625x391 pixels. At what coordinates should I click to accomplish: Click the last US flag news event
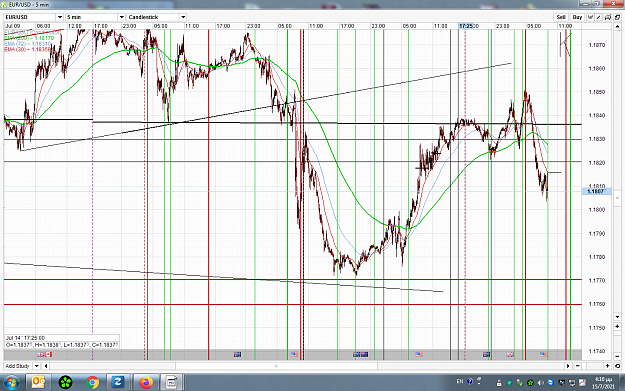pos(543,354)
